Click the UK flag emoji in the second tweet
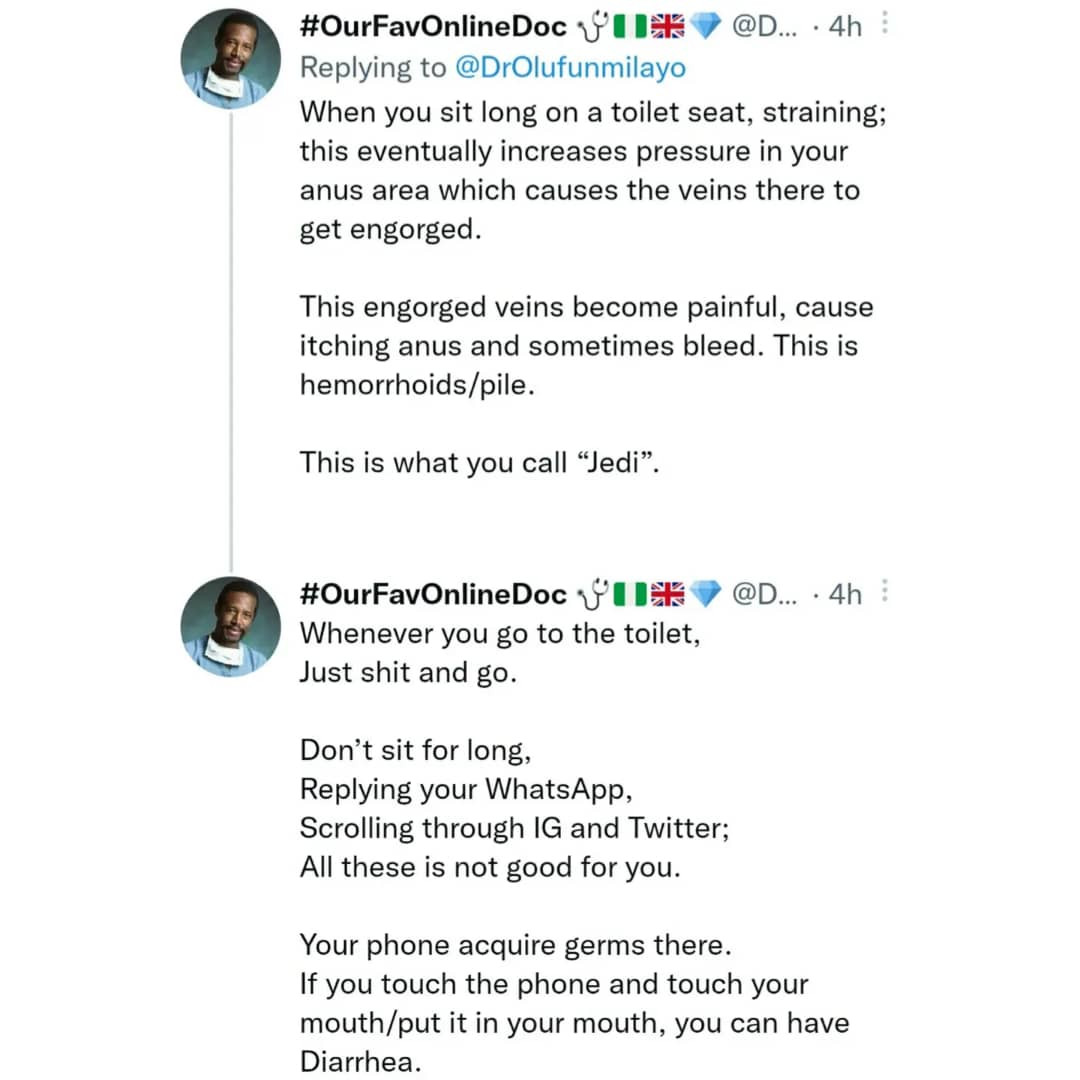This screenshot has width=1080, height=1080. coord(667,595)
